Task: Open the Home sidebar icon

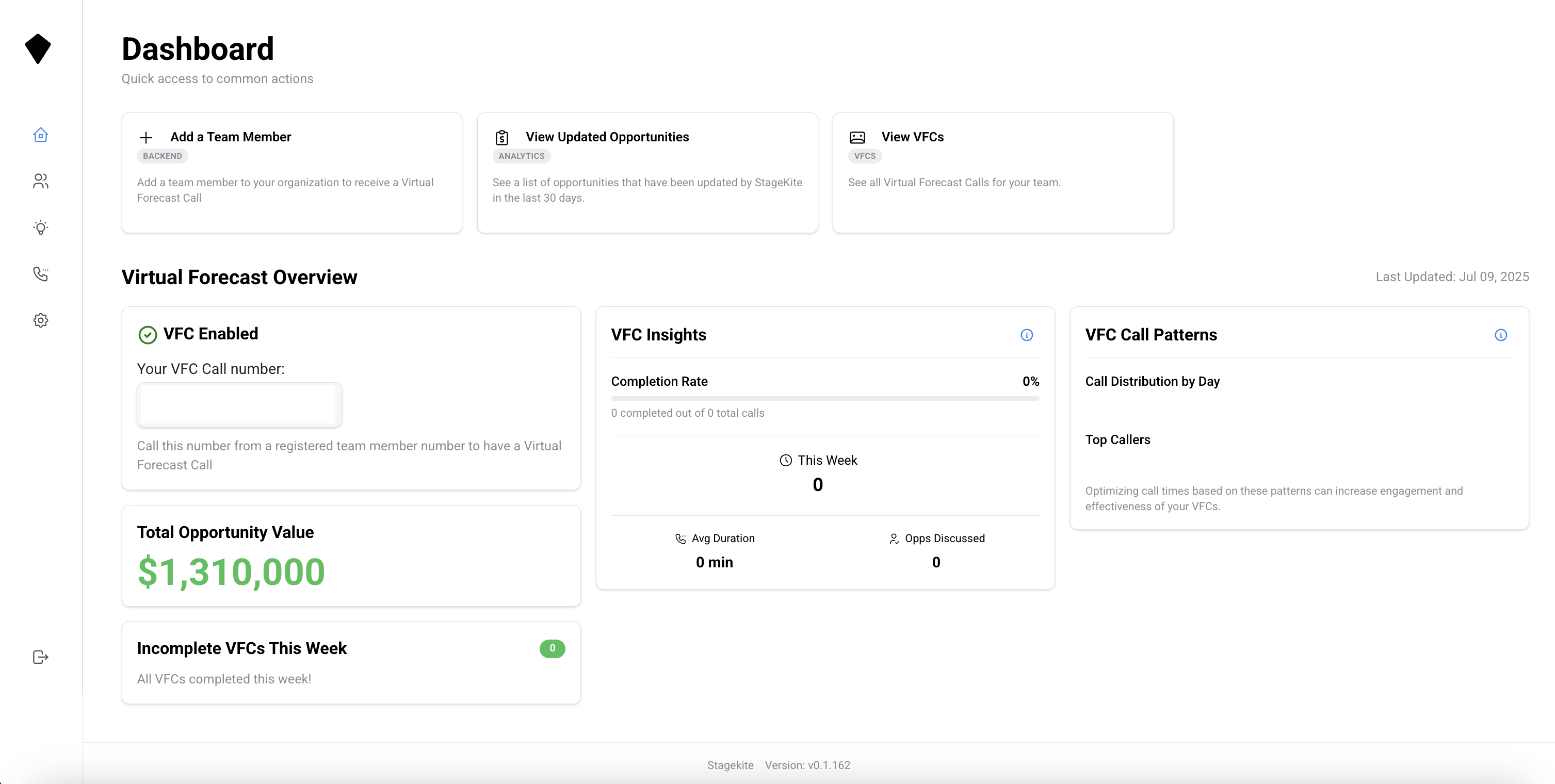Action: [x=40, y=135]
